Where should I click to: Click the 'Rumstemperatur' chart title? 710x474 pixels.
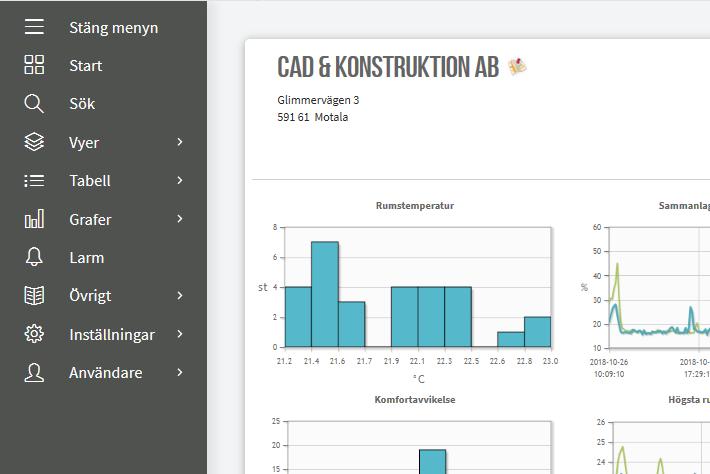tap(415, 206)
